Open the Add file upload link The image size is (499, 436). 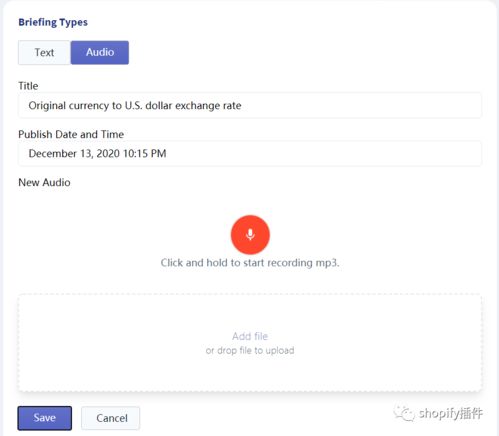(250, 336)
